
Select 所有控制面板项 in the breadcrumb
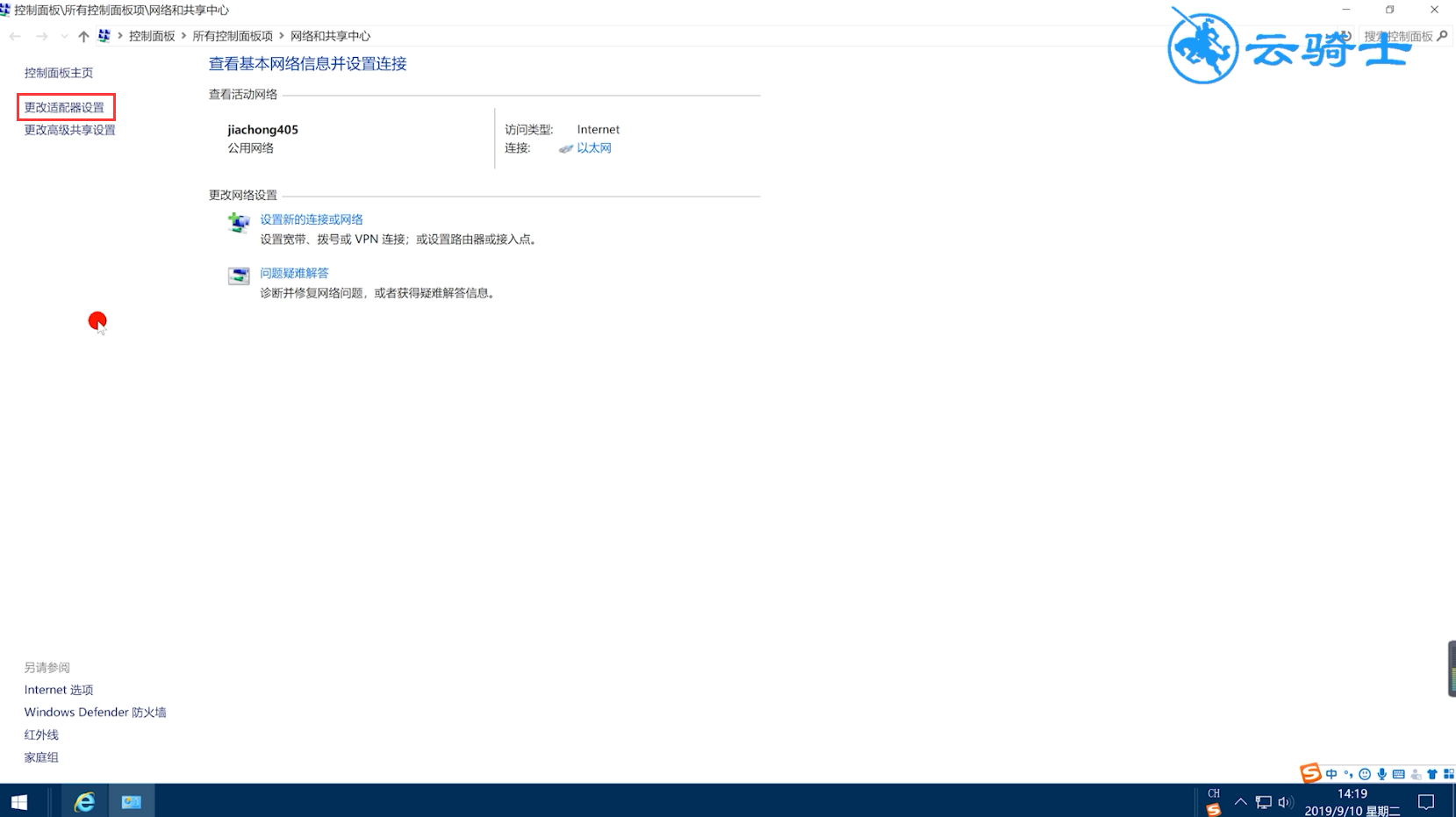pos(233,36)
